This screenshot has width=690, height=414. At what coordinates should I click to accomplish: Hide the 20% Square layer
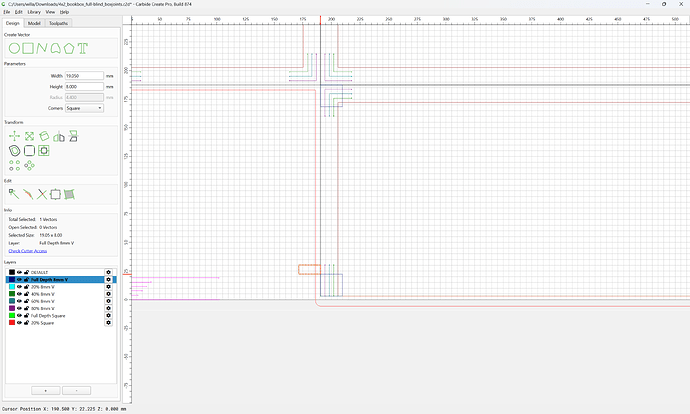pos(19,322)
